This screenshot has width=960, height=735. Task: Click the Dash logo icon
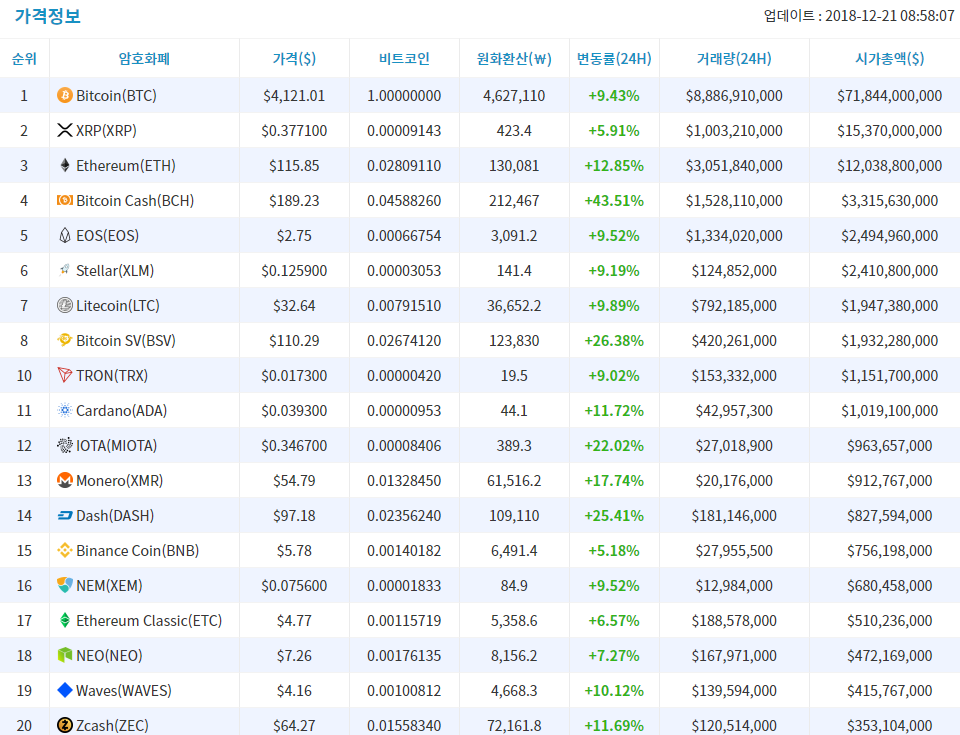[x=64, y=516]
